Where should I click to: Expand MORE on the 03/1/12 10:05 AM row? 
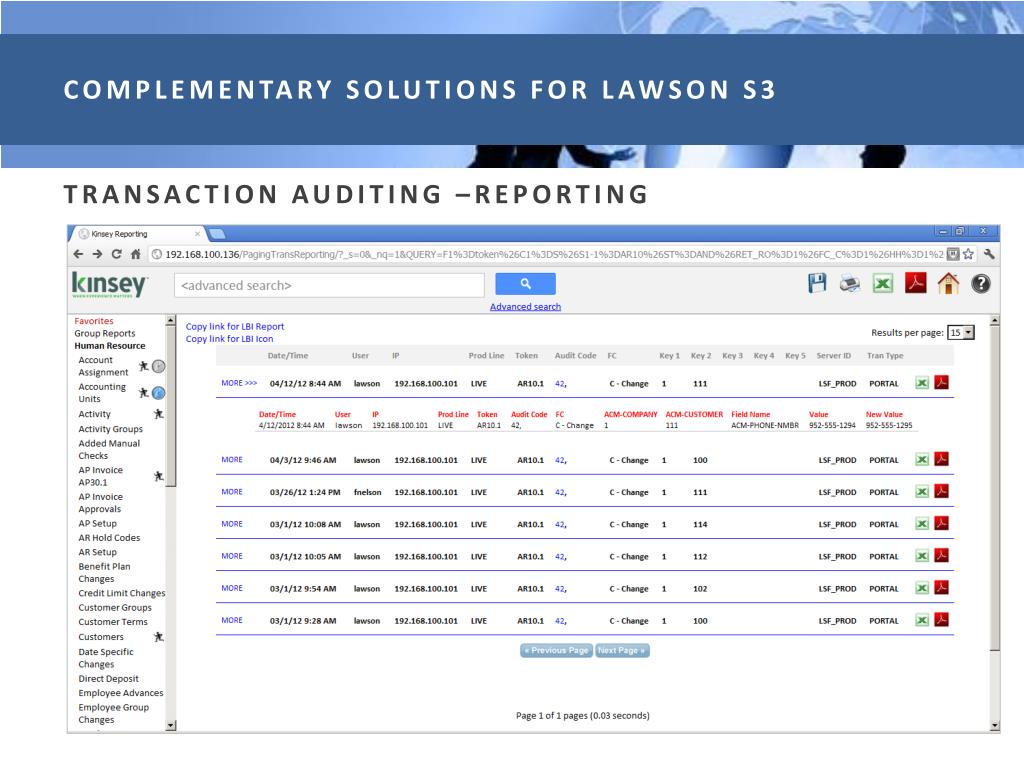tap(232, 556)
